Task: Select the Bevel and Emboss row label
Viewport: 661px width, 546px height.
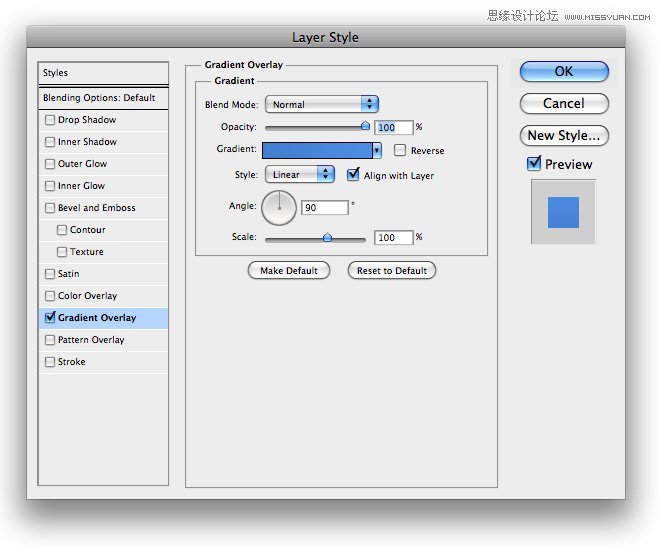Action: (x=97, y=207)
